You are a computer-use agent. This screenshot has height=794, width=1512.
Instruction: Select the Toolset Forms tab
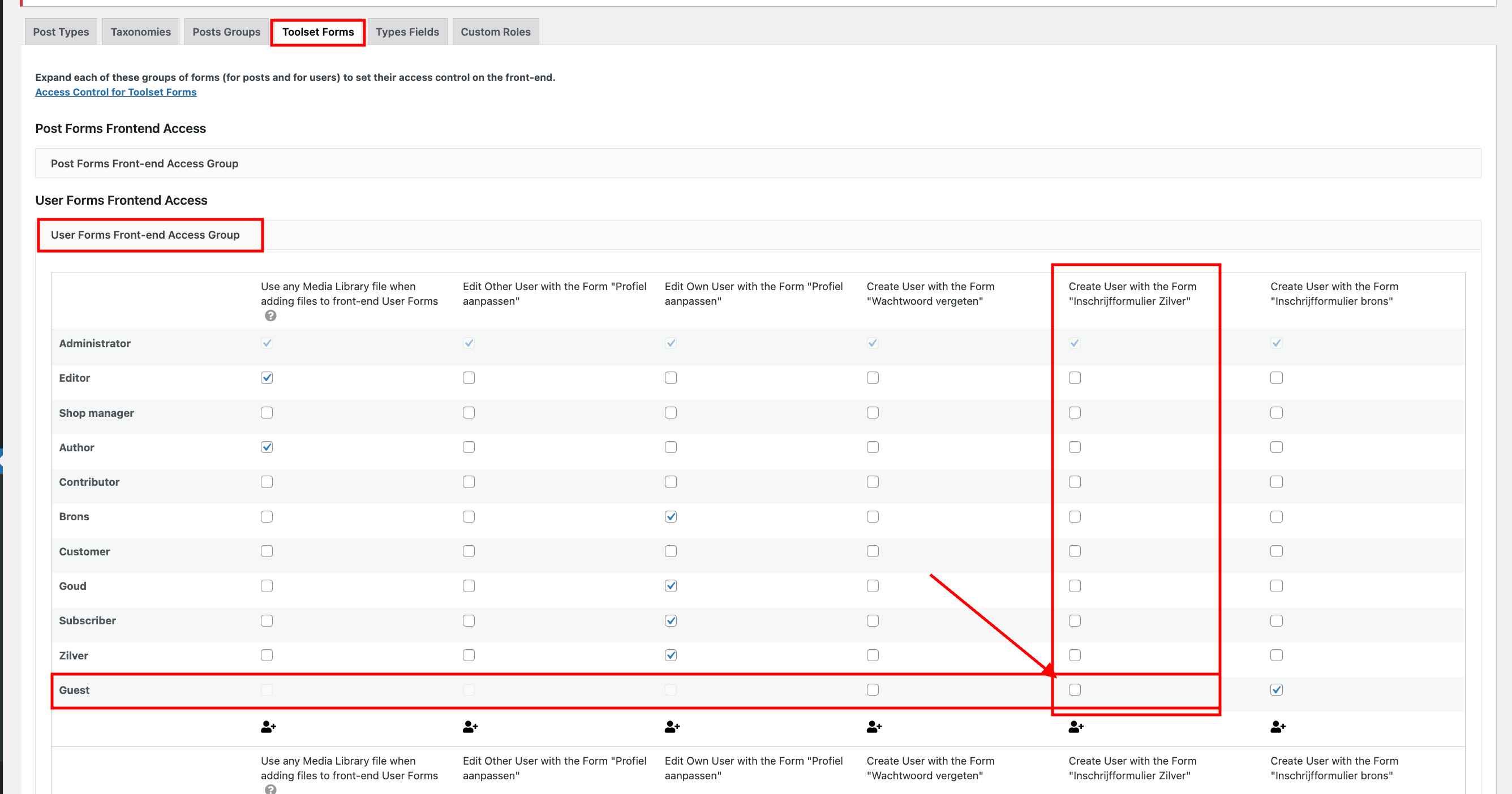[x=318, y=32]
